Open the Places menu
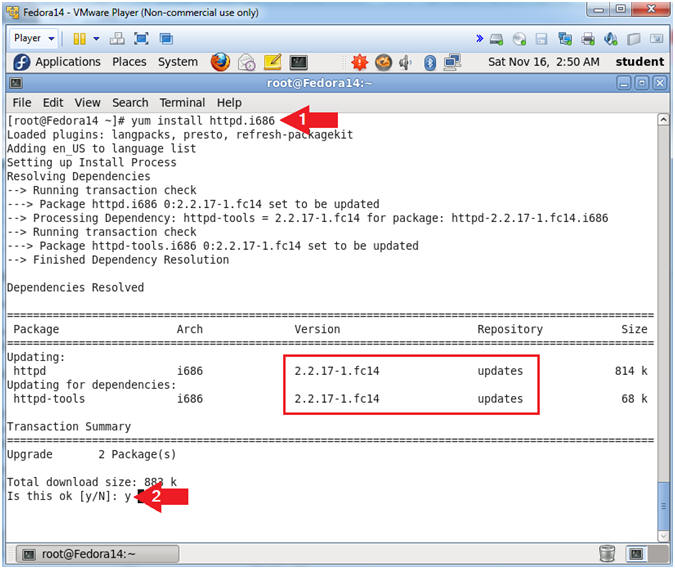Viewport: 675px width, 569px height. 129,62
